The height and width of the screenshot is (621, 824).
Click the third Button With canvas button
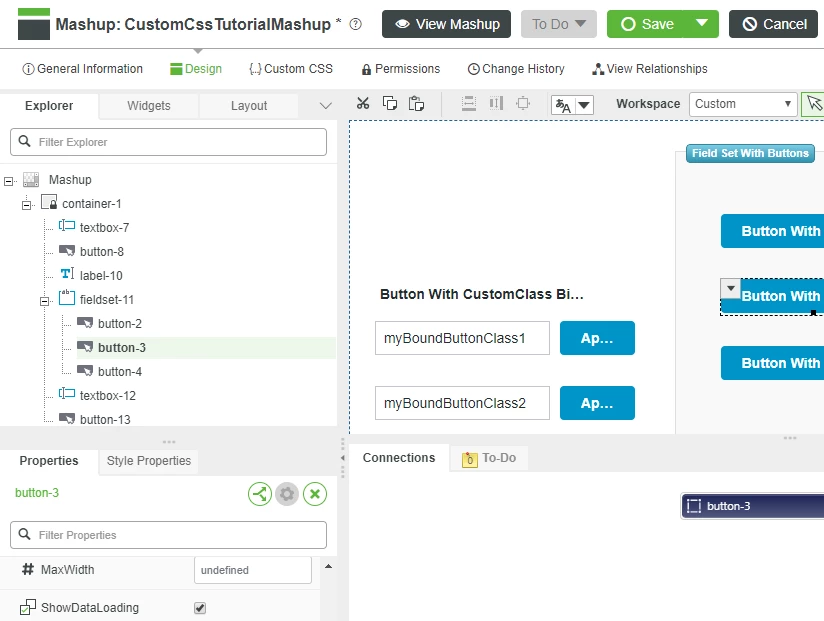(772, 363)
